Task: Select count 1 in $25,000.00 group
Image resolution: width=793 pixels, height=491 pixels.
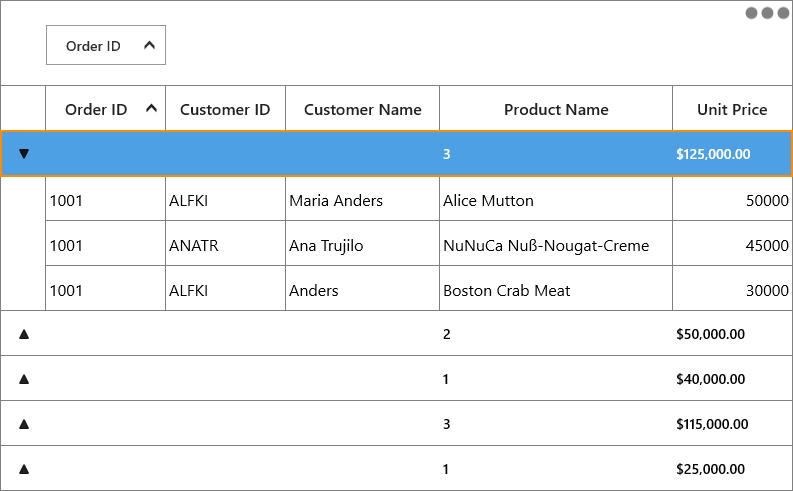Action: coord(446,469)
